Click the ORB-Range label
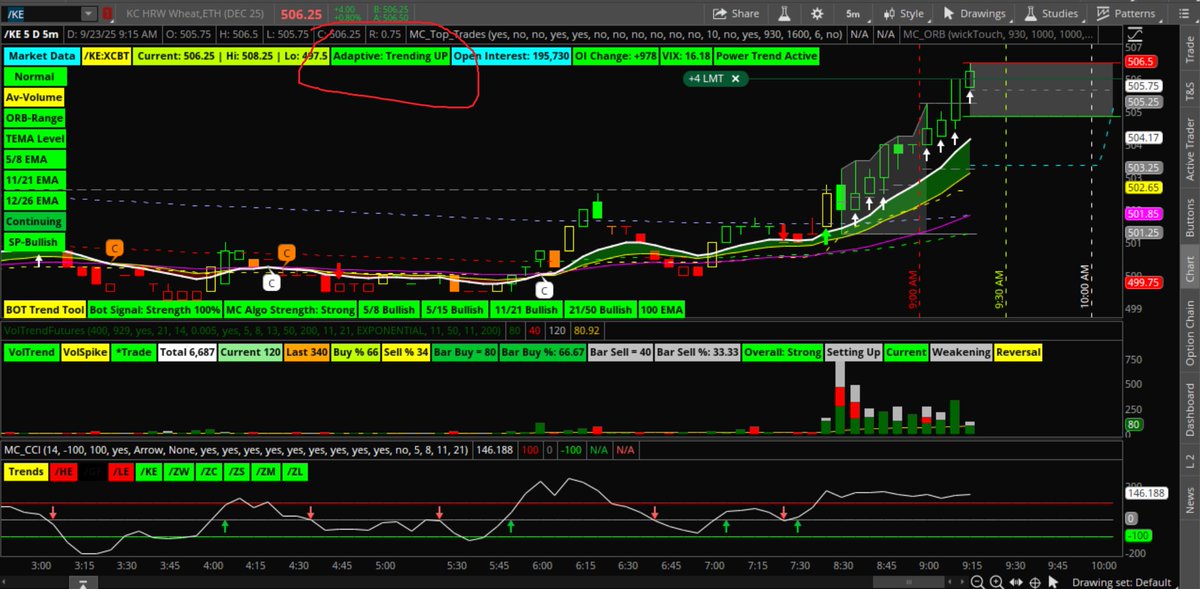Viewport: 1200px width, 589px height. click(x=35, y=118)
